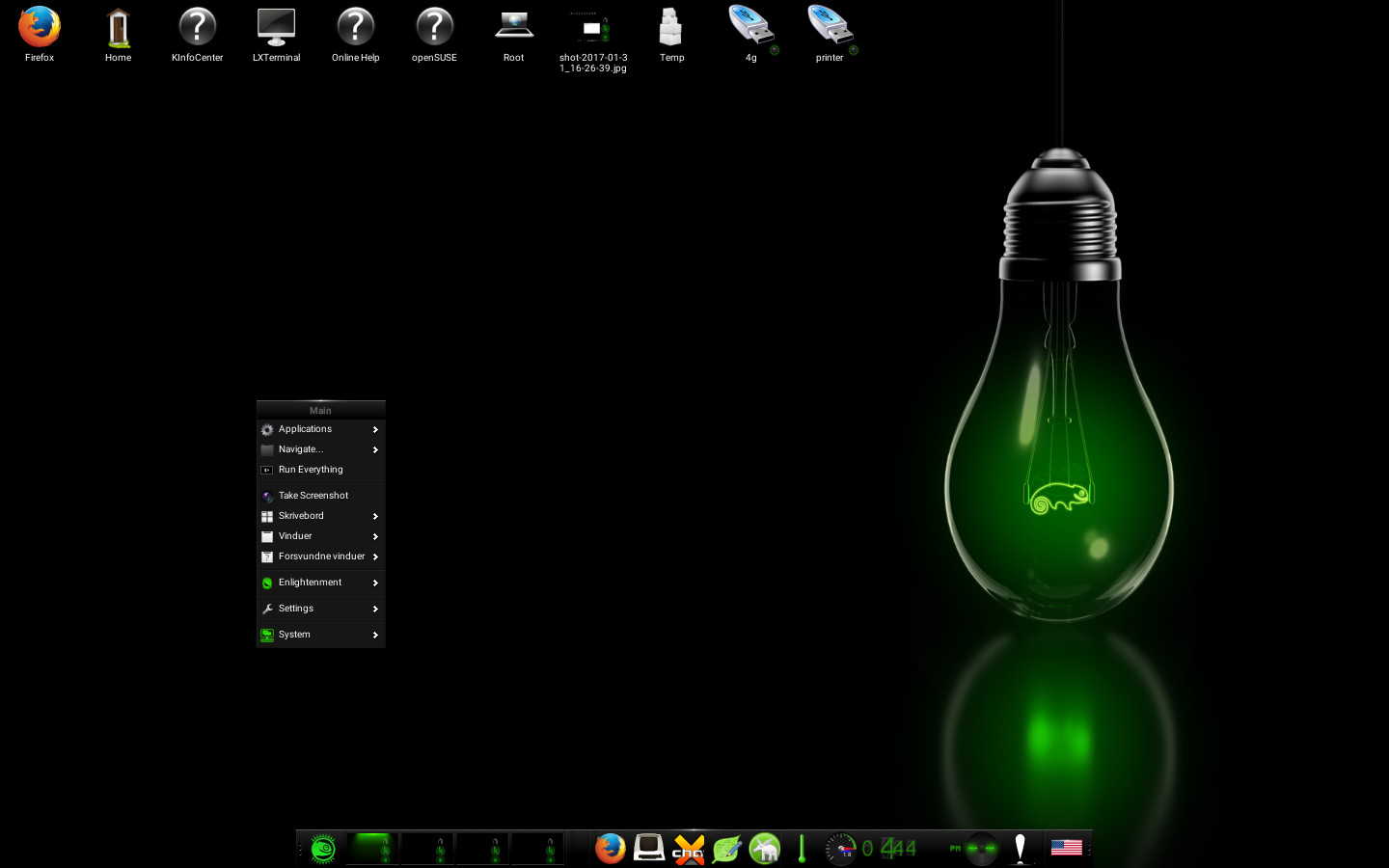Switch to the second virtual desktop in pager
The height and width of the screenshot is (868, 1389).
click(427, 849)
